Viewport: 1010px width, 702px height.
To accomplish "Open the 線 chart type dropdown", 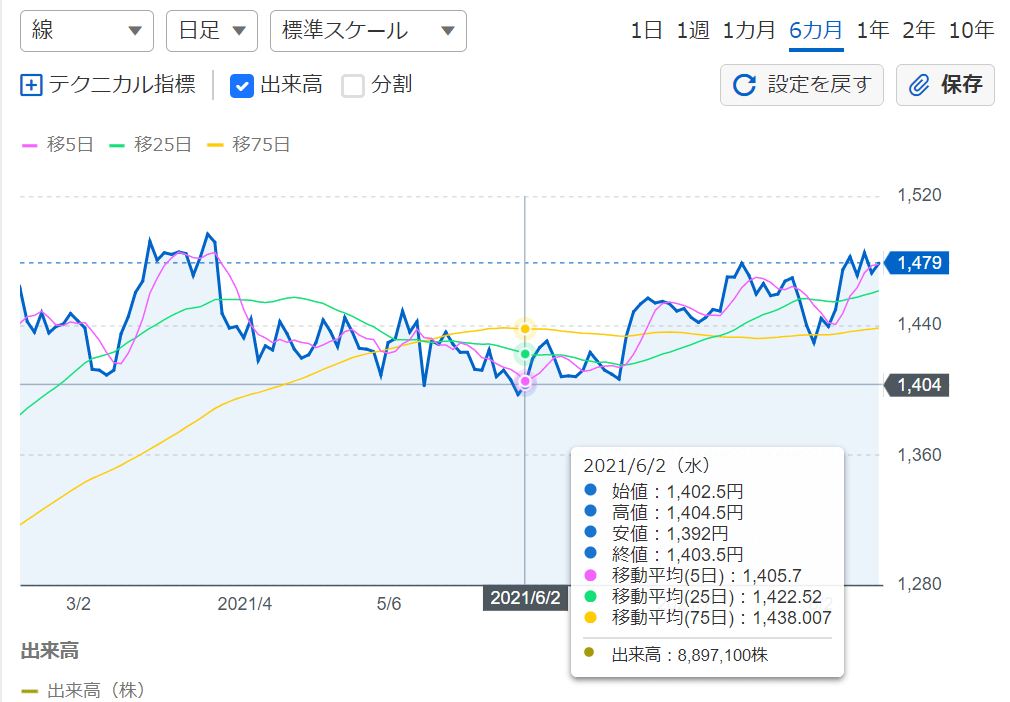I will pyautogui.click(x=87, y=31).
